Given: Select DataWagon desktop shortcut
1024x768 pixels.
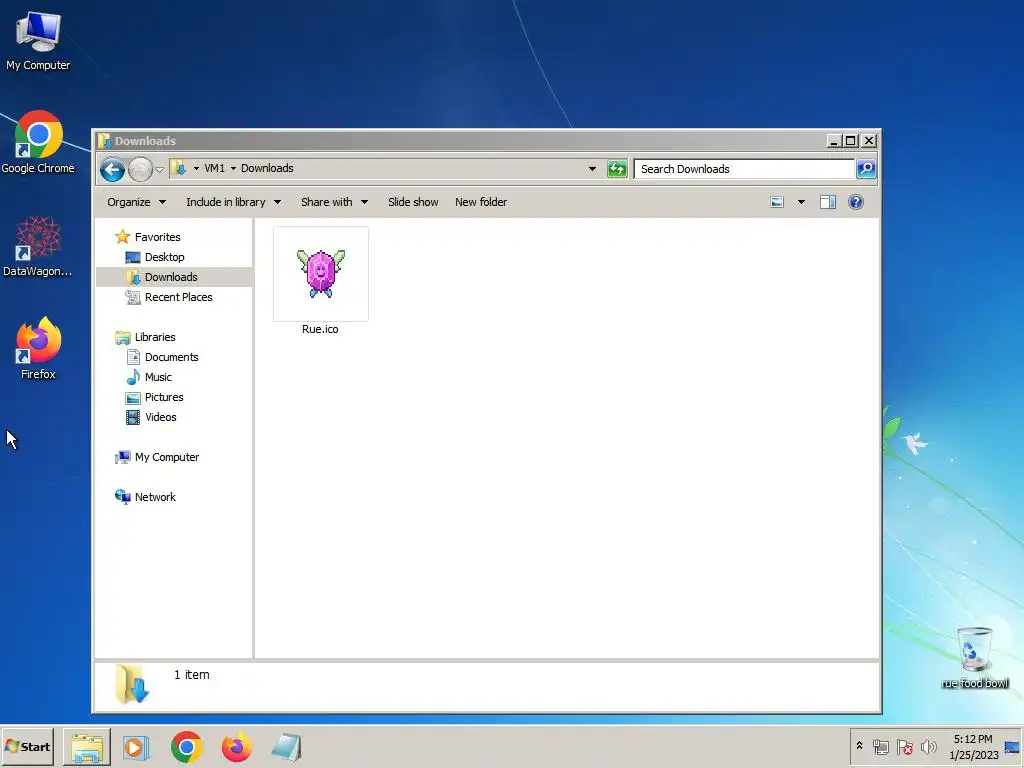Looking at the screenshot, I should click(38, 247).
